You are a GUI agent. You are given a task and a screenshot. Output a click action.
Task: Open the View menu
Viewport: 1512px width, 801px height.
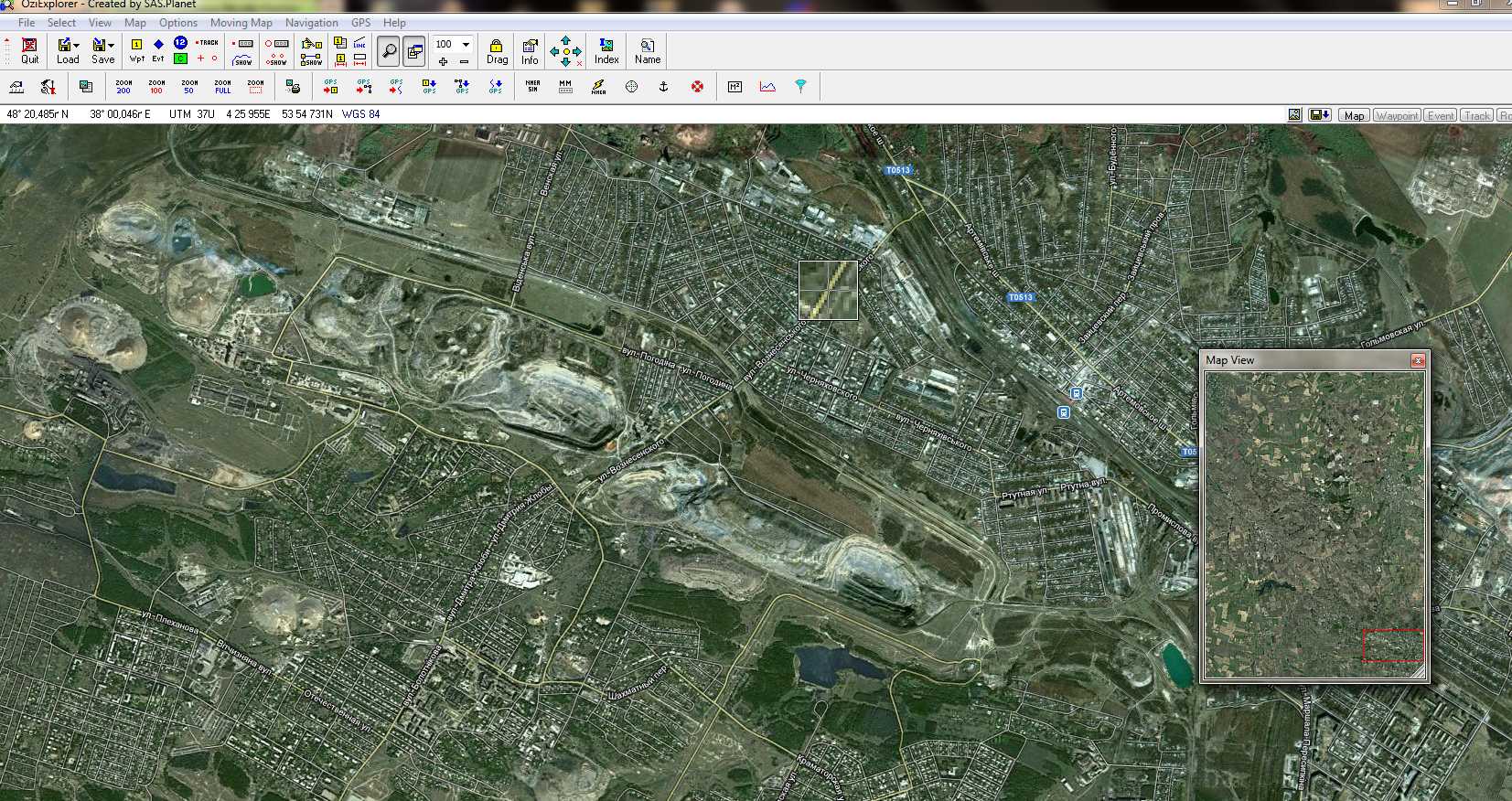pos(100,23)
